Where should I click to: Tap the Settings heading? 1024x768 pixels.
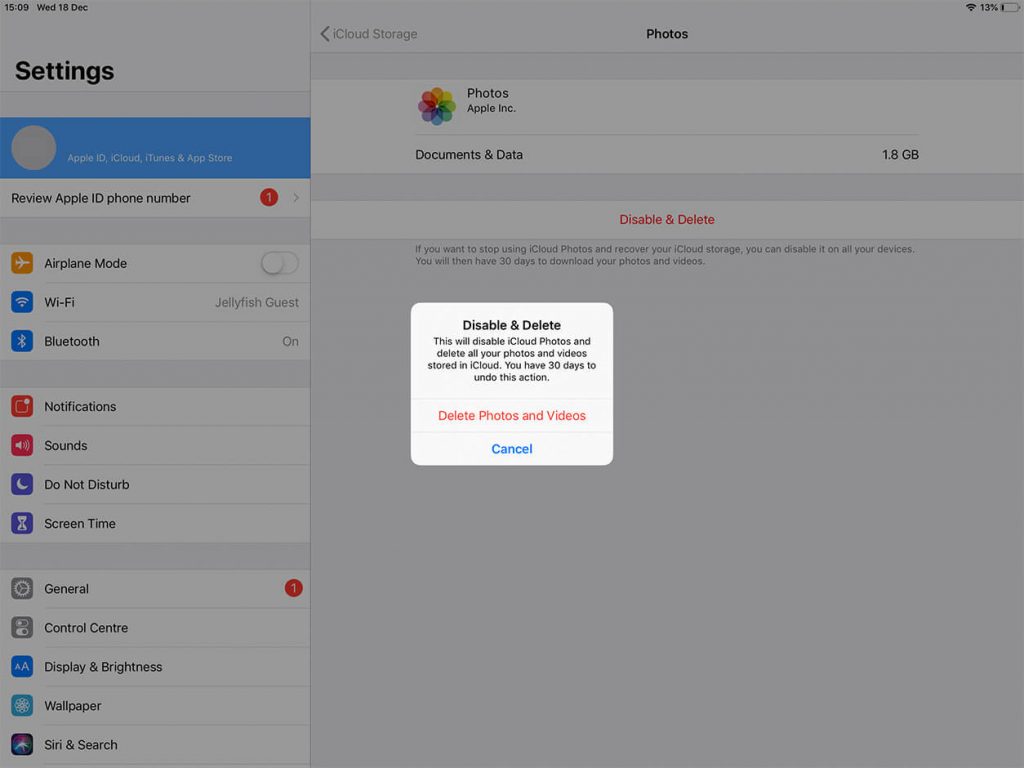[65, 71]
